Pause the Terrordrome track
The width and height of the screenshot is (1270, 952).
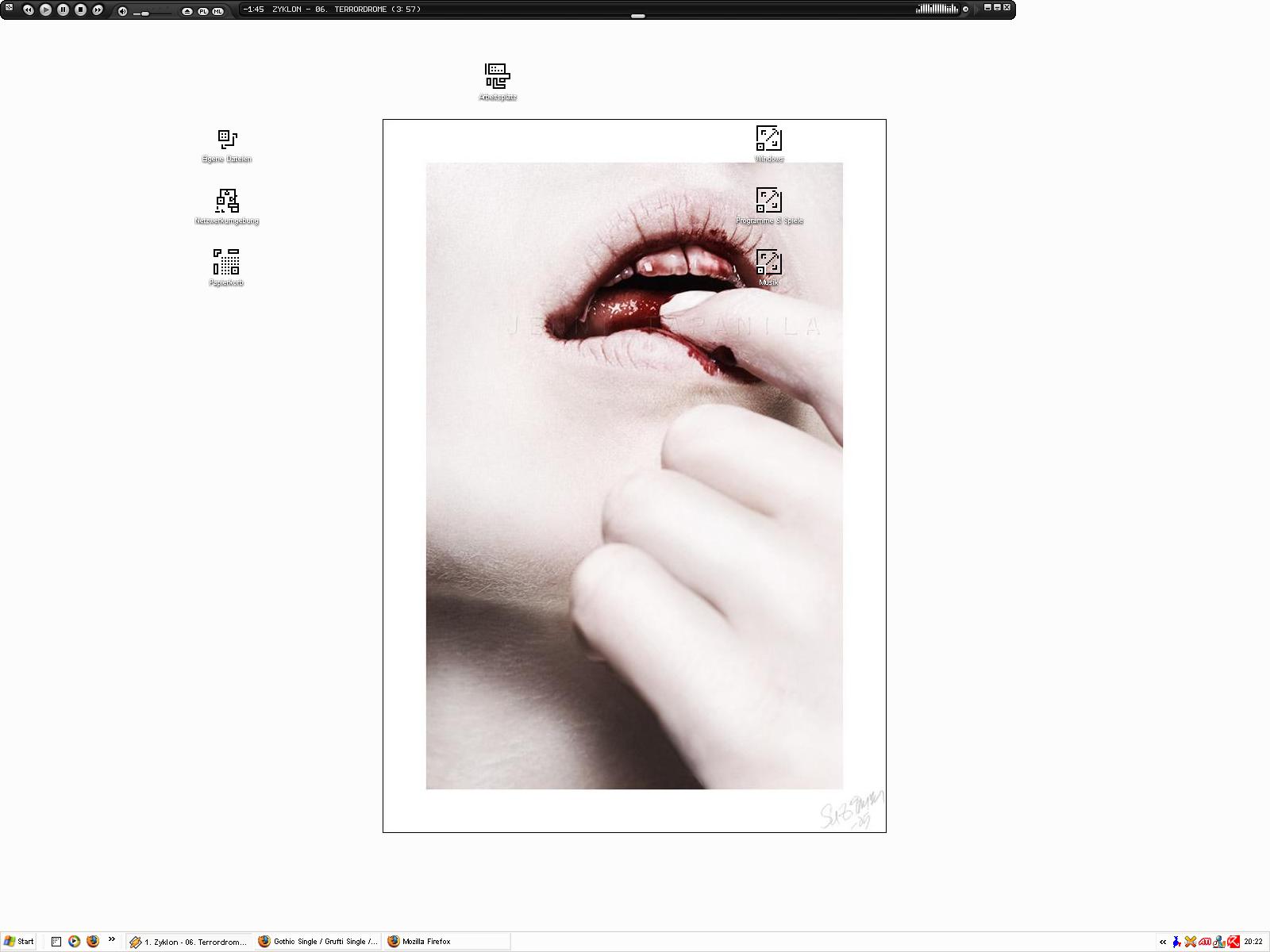click(63, 10)
